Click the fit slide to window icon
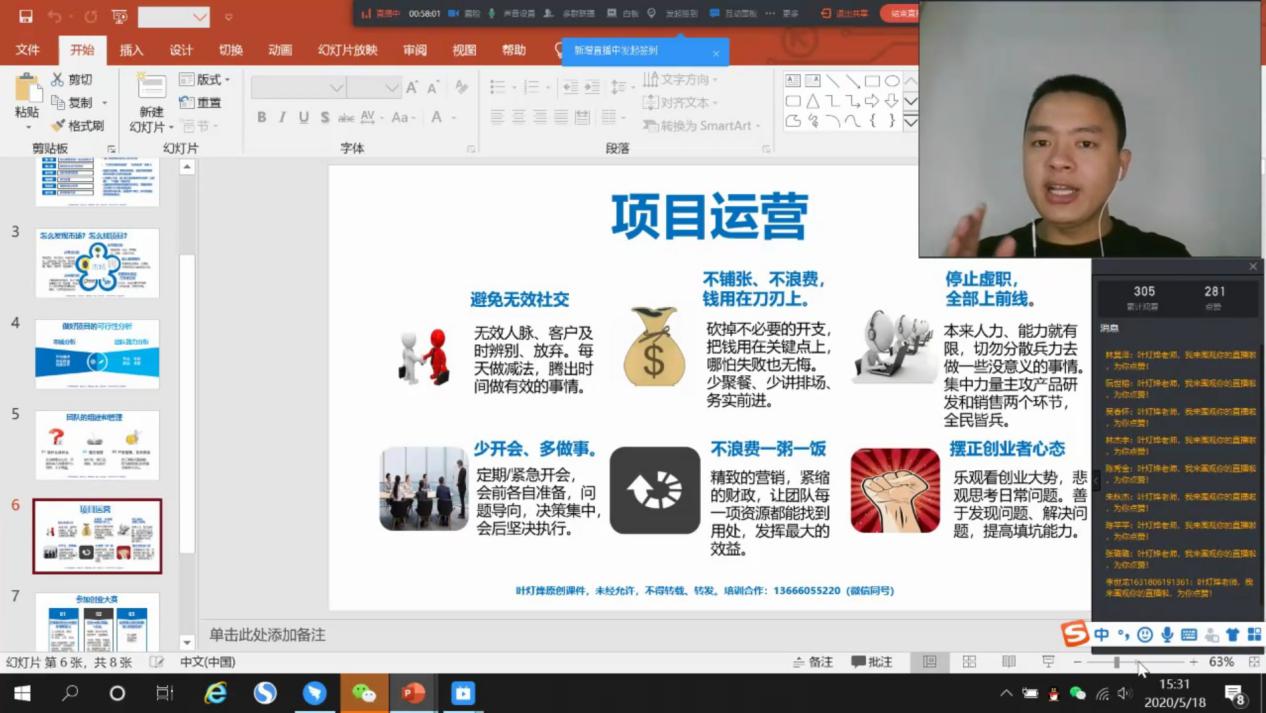The width and height of the screenshot is (1266, 713). click(1253, 662)
